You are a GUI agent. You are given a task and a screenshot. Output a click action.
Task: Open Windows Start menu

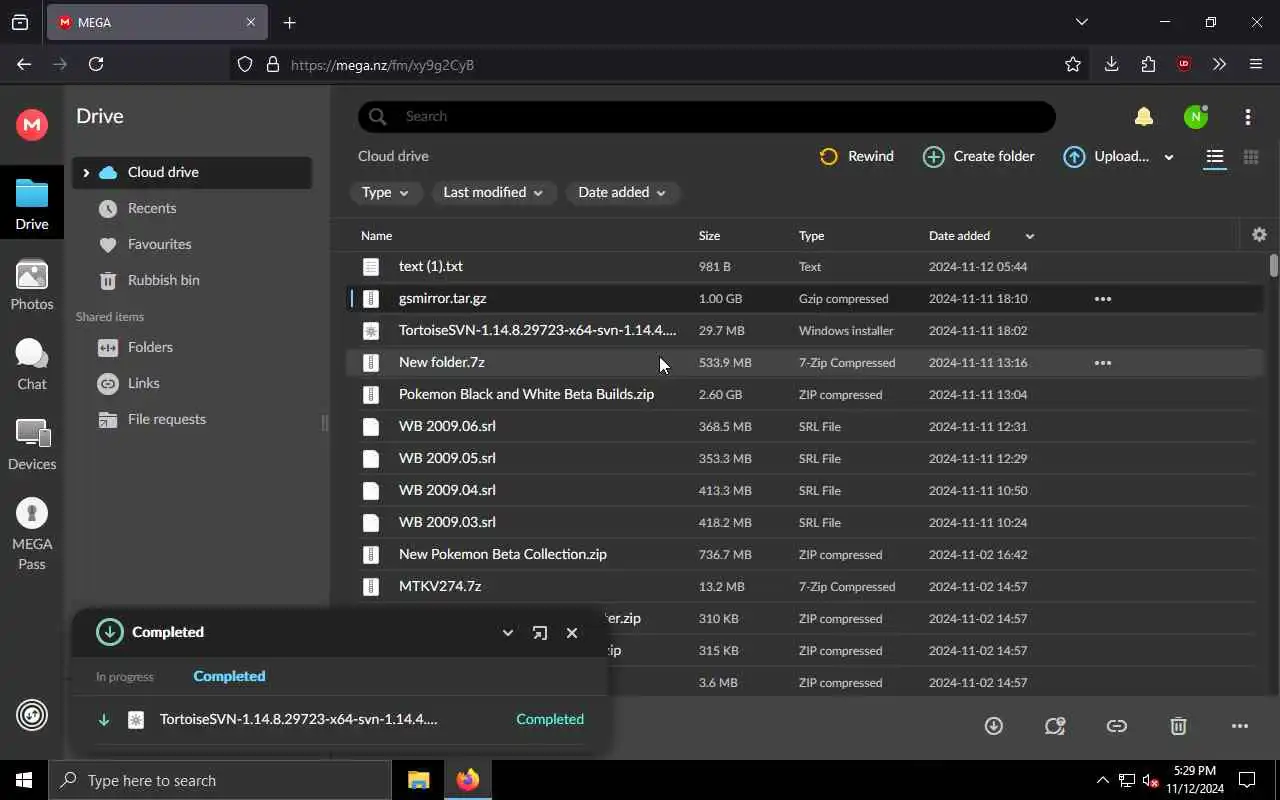(24, 780)
